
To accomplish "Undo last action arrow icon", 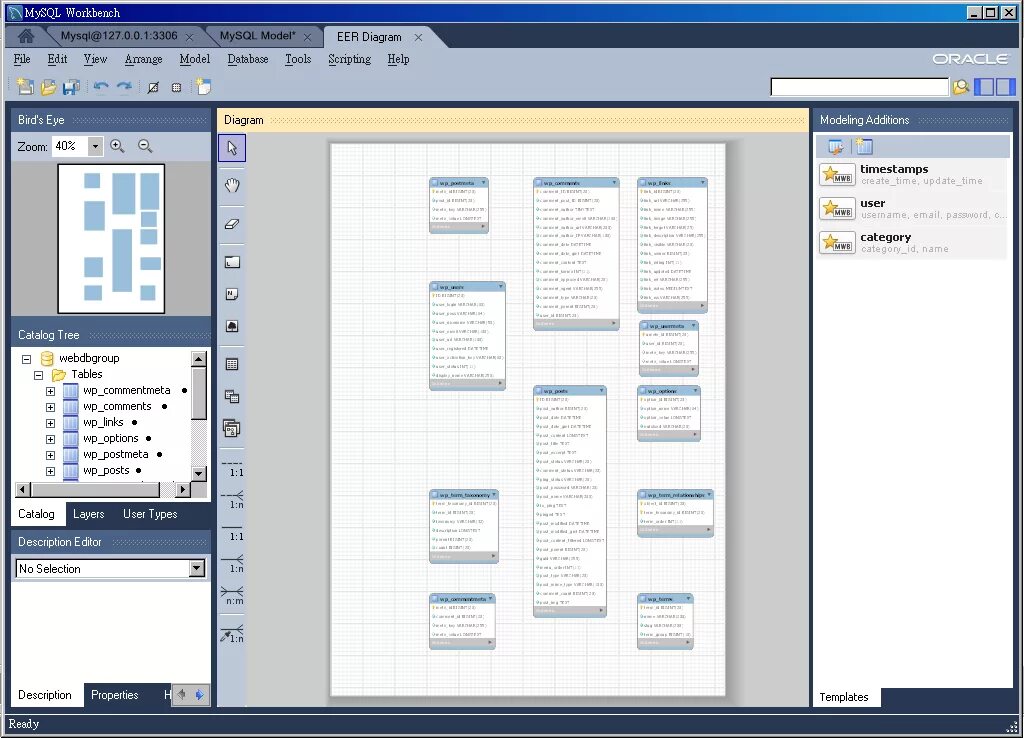I will [101, 86].
